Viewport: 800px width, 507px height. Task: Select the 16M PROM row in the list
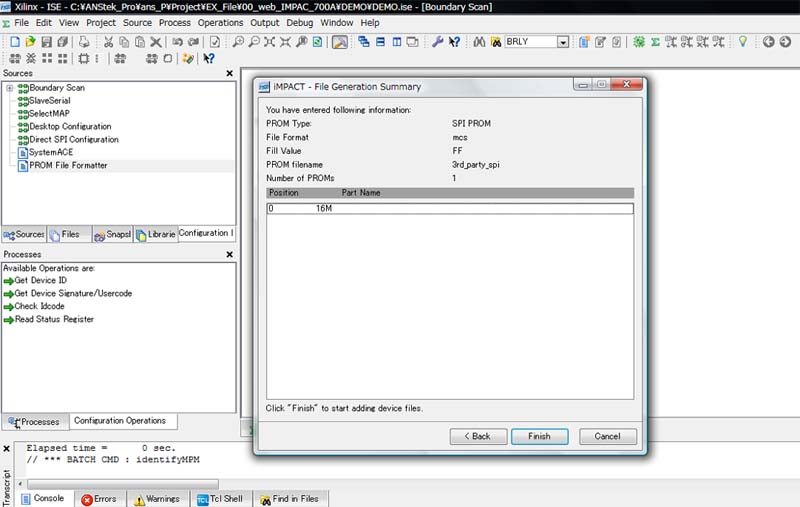(x=450, y=209)
